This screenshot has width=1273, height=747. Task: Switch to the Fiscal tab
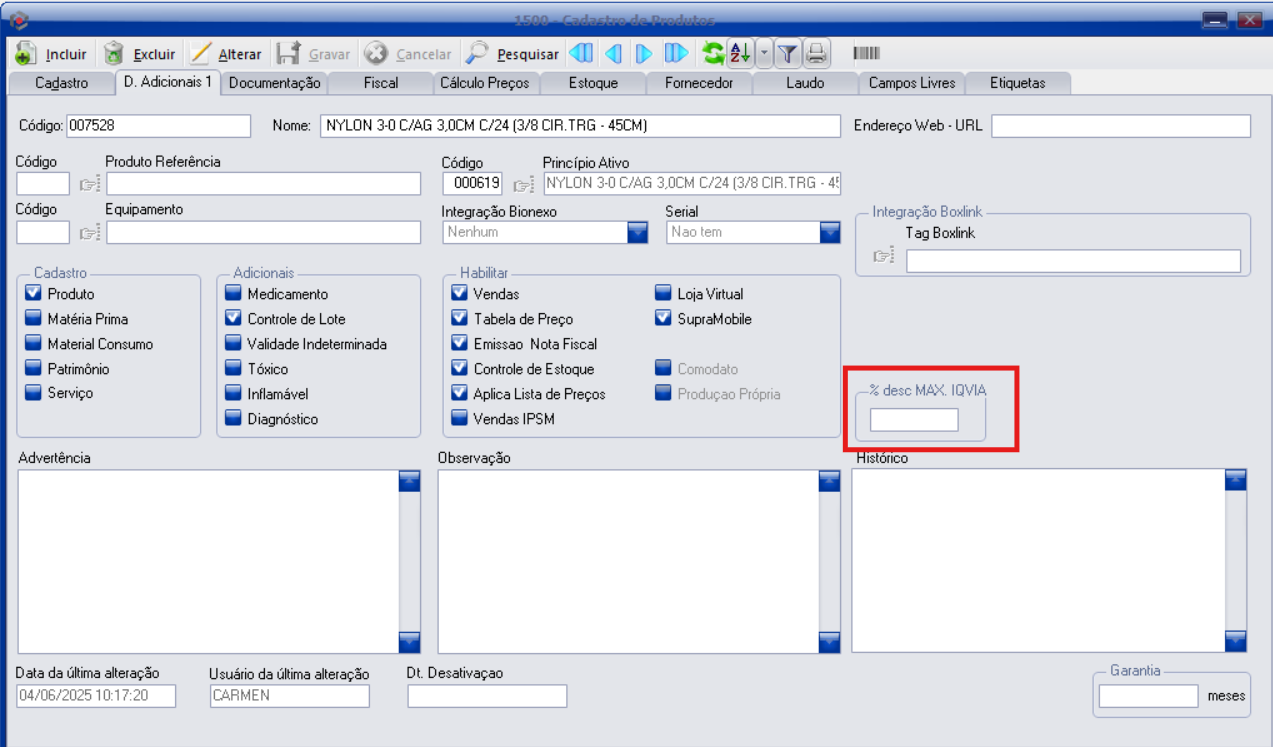(381, 83)
